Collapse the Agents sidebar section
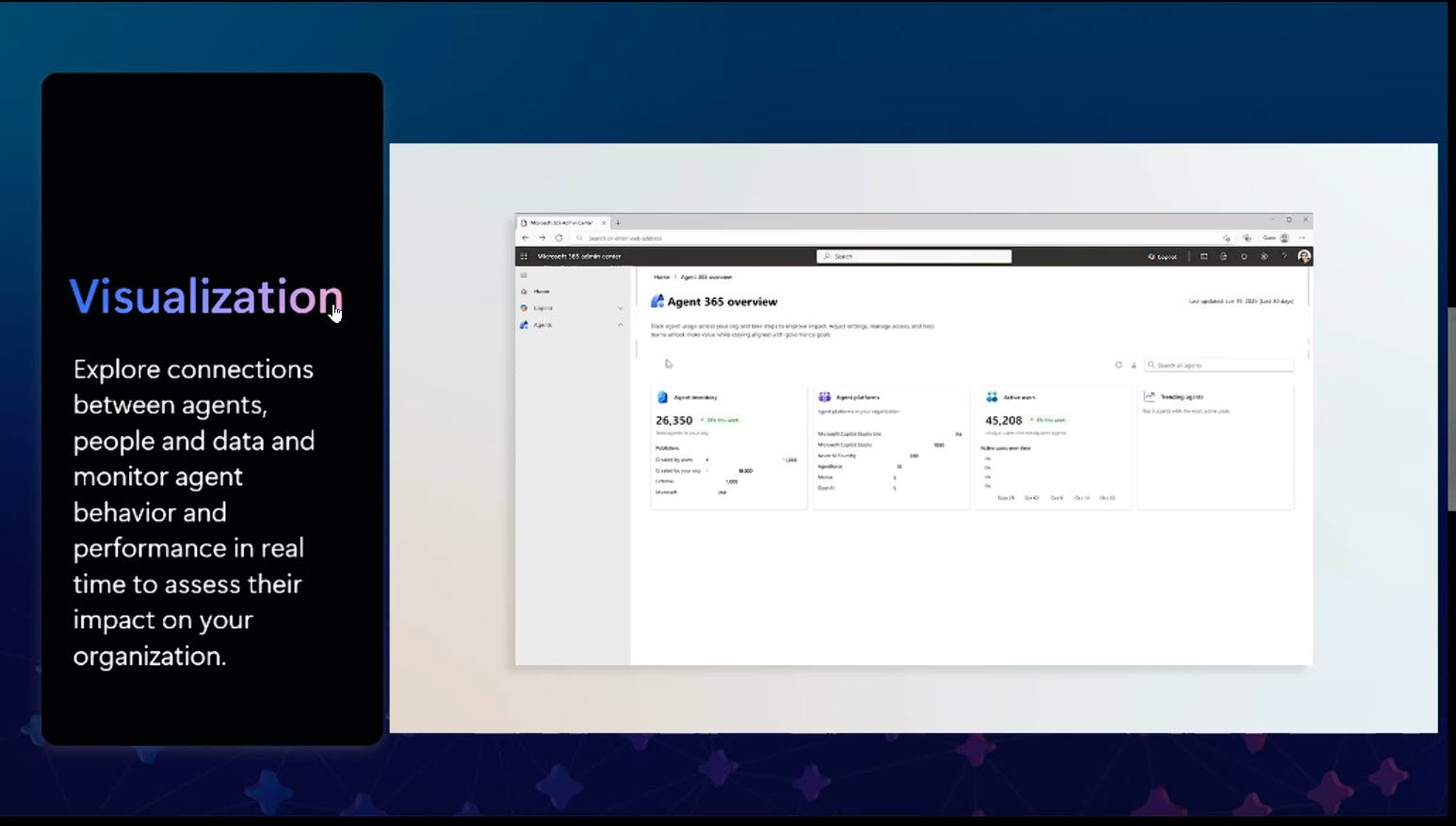 pos(620,325)
